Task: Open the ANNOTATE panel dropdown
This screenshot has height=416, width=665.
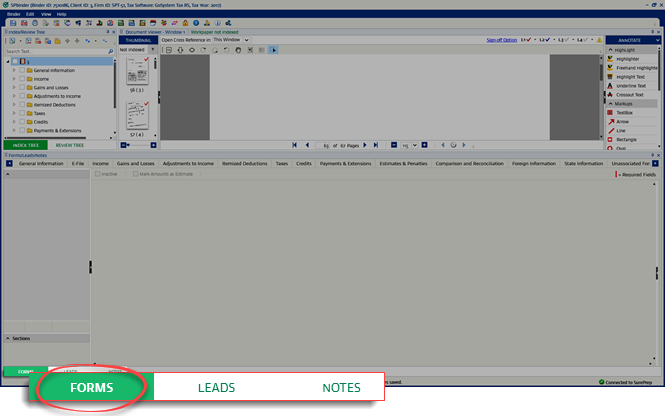Action: [657, 40]
